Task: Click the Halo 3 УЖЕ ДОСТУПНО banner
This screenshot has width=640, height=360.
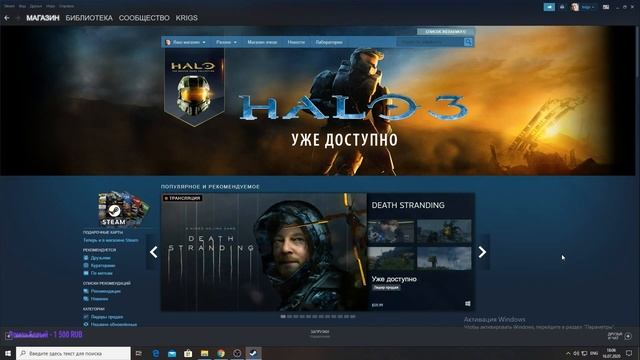Action: point(345,140)
